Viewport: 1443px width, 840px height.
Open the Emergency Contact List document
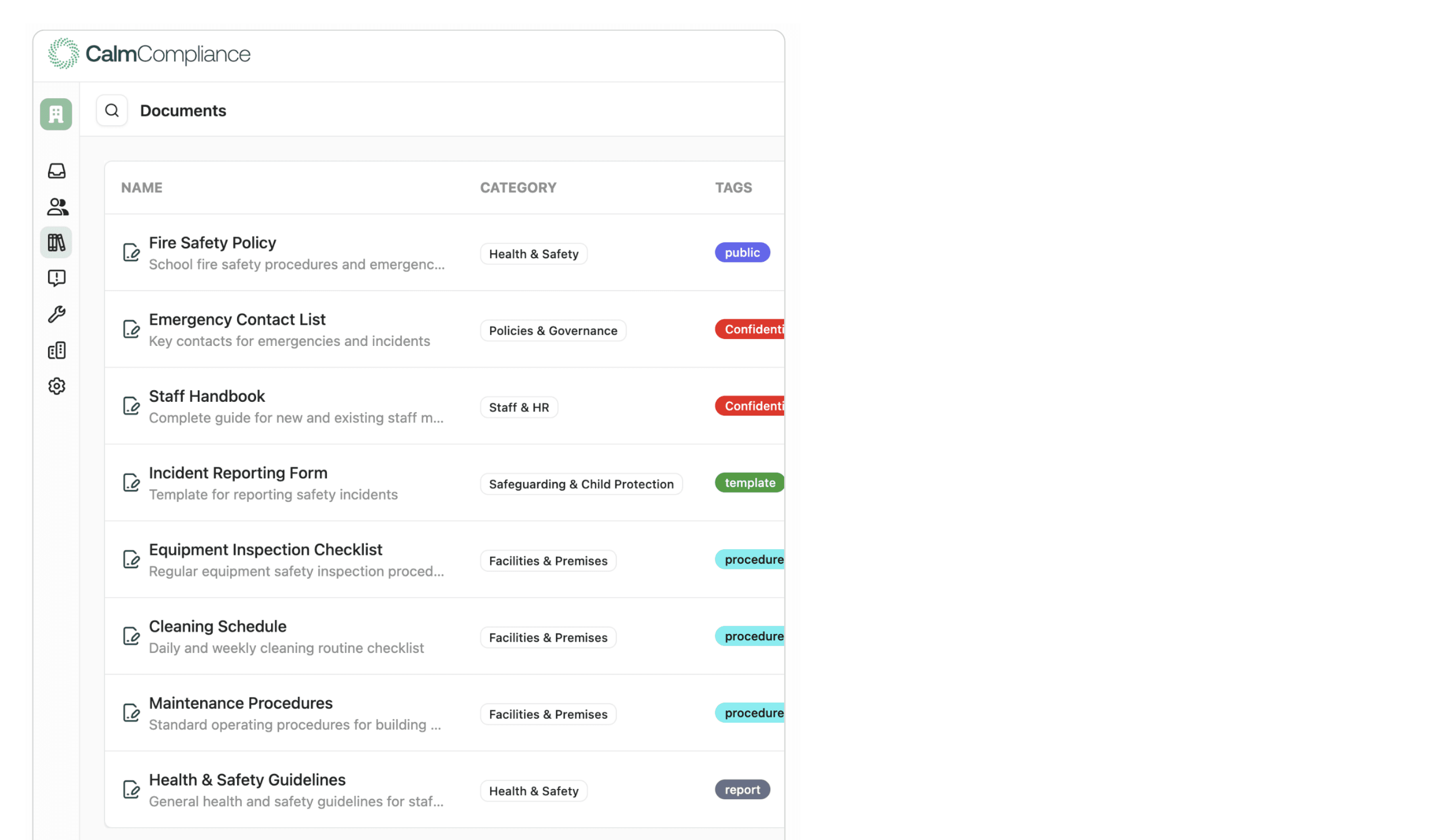(237, 319)
